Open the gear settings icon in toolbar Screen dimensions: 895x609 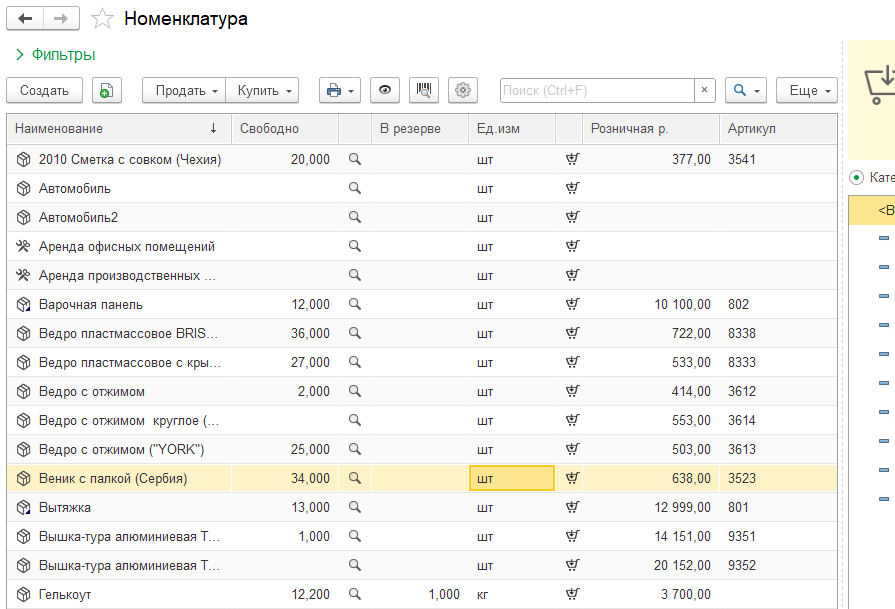462,90
